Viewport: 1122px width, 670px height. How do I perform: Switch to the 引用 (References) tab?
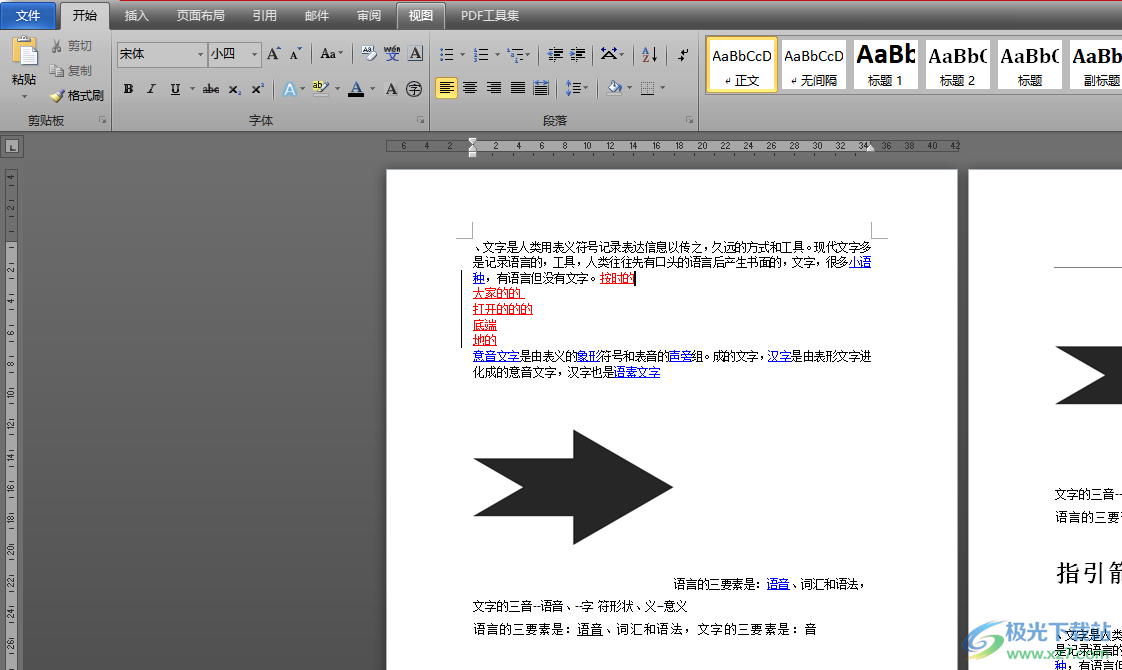click(x=264, y=16)
